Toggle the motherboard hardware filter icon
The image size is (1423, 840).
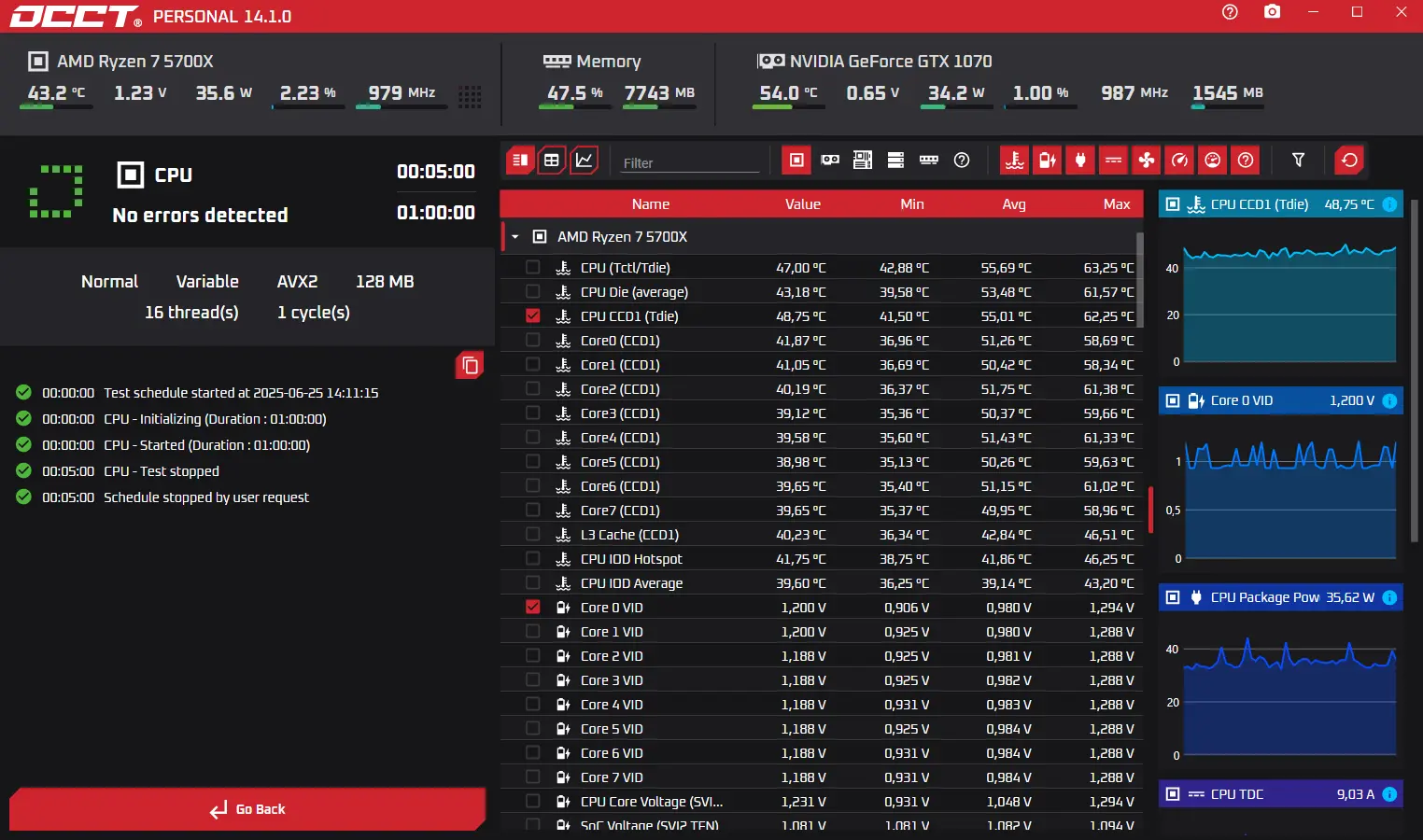[863, 160]
